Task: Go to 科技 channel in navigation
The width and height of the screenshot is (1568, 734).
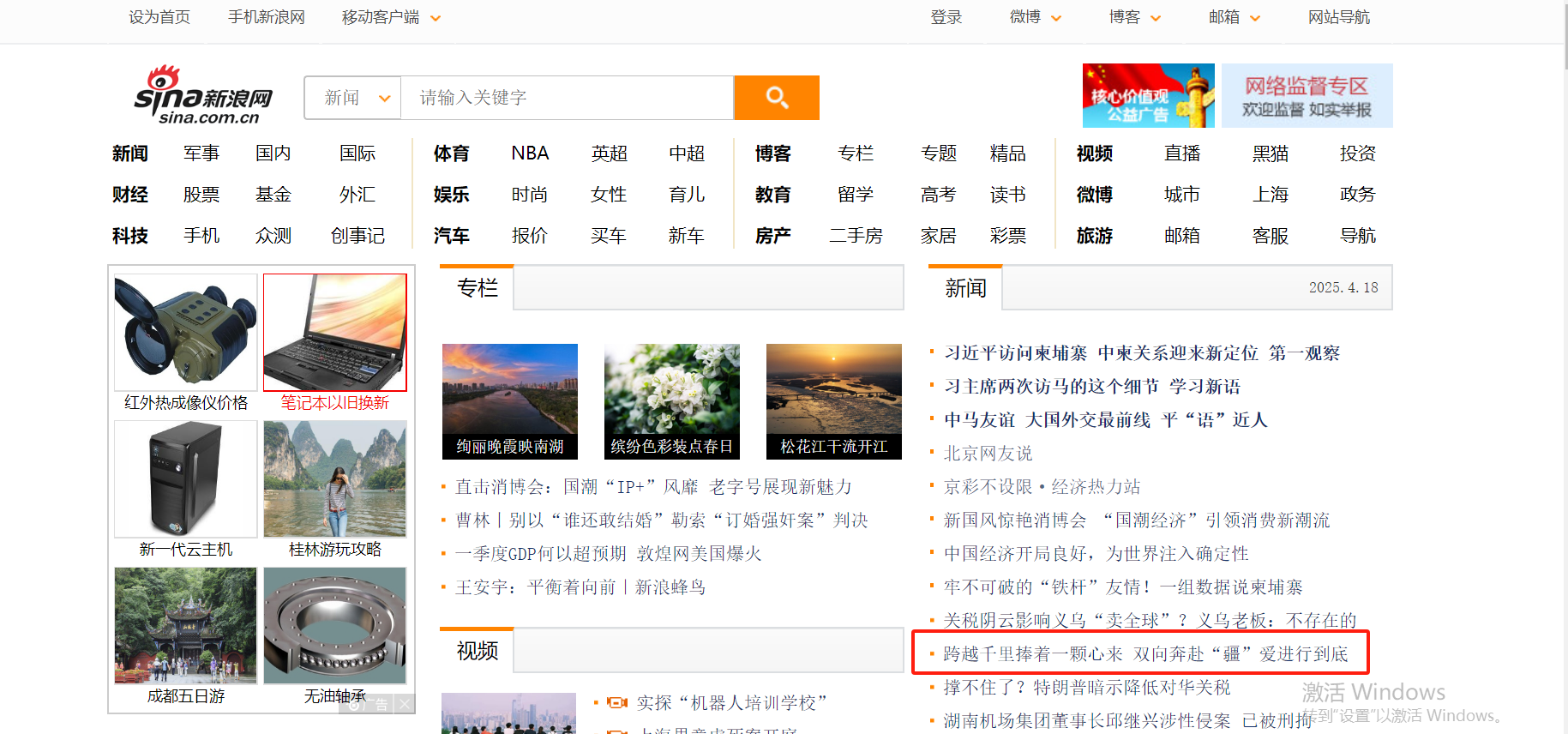Action: [x=130, y=236]
